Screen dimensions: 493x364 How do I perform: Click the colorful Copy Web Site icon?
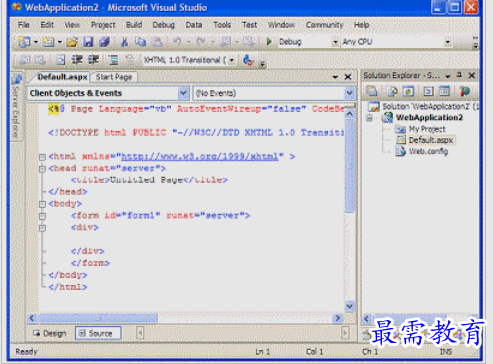pyautogui.click(x=464, y=91)
